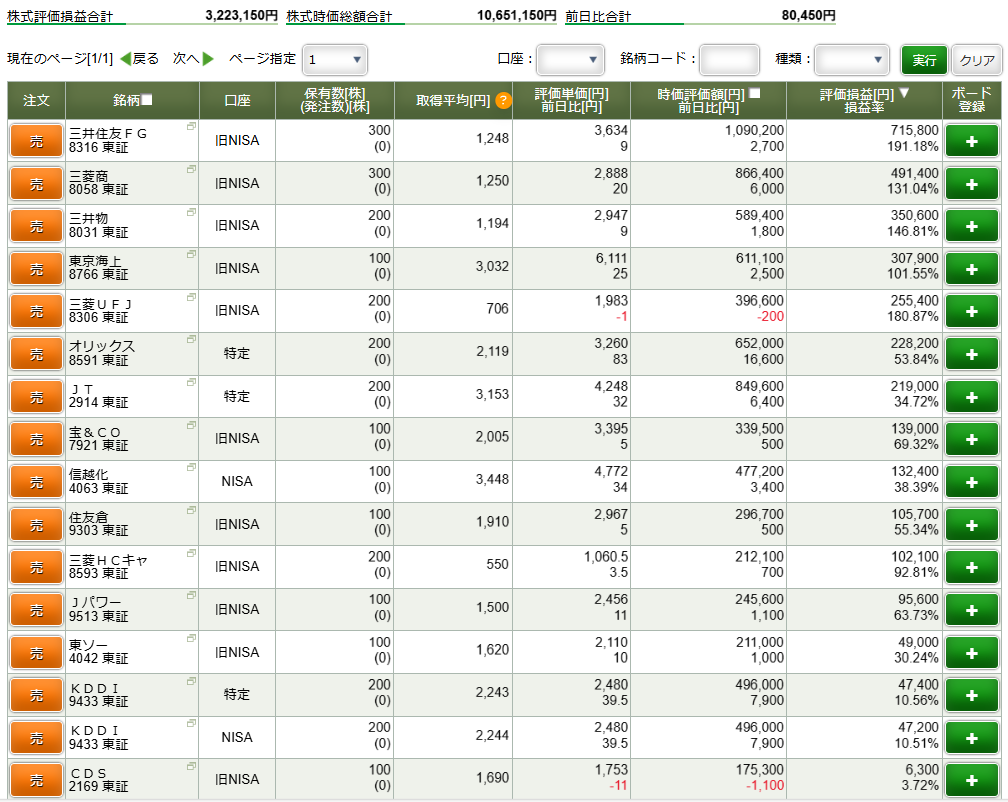This screenshot has height=802, width=1008.
Task: Select 現在のページ[1/1] text
Action: [60, 58]
